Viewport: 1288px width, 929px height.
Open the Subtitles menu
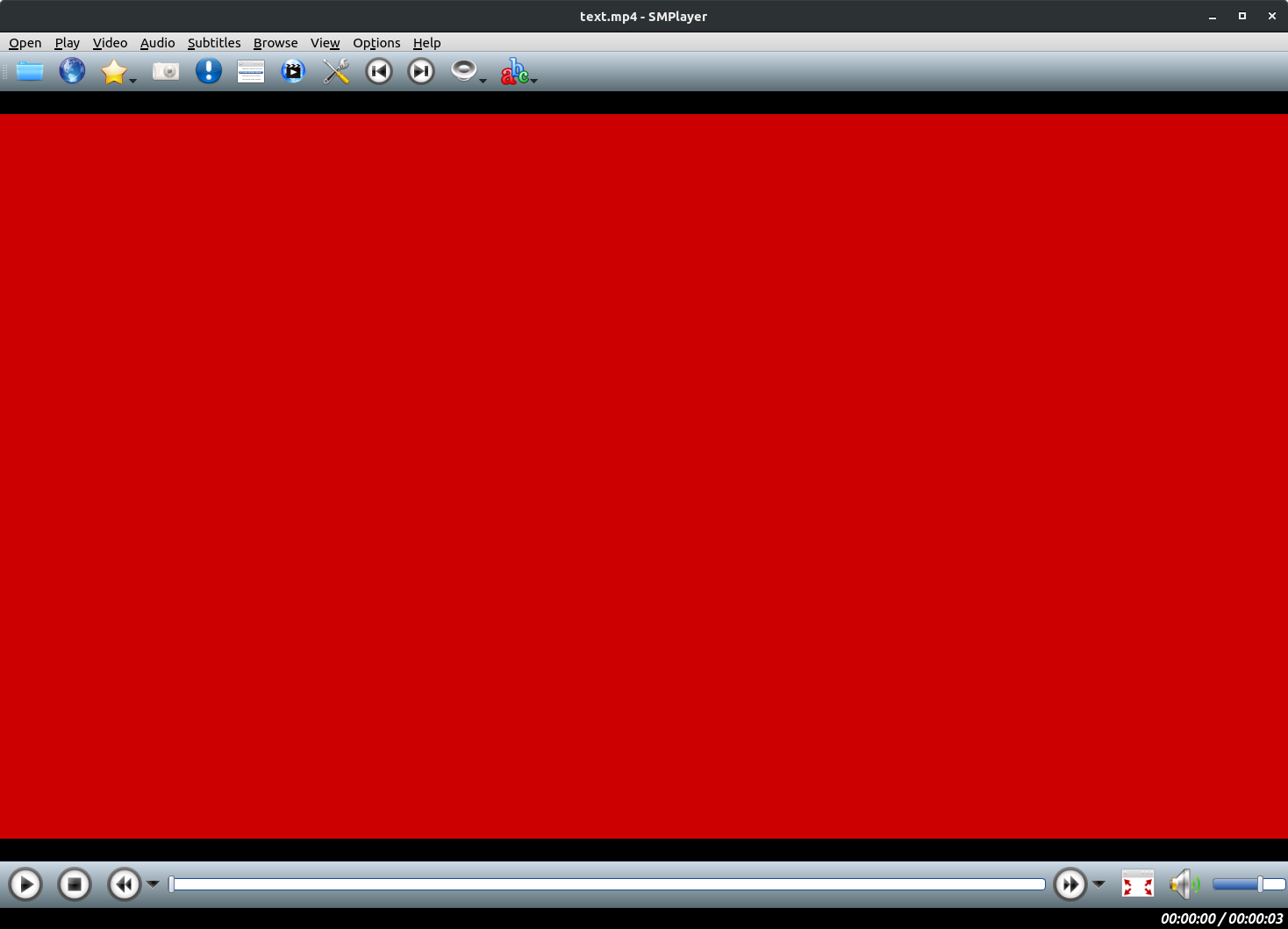214,42
